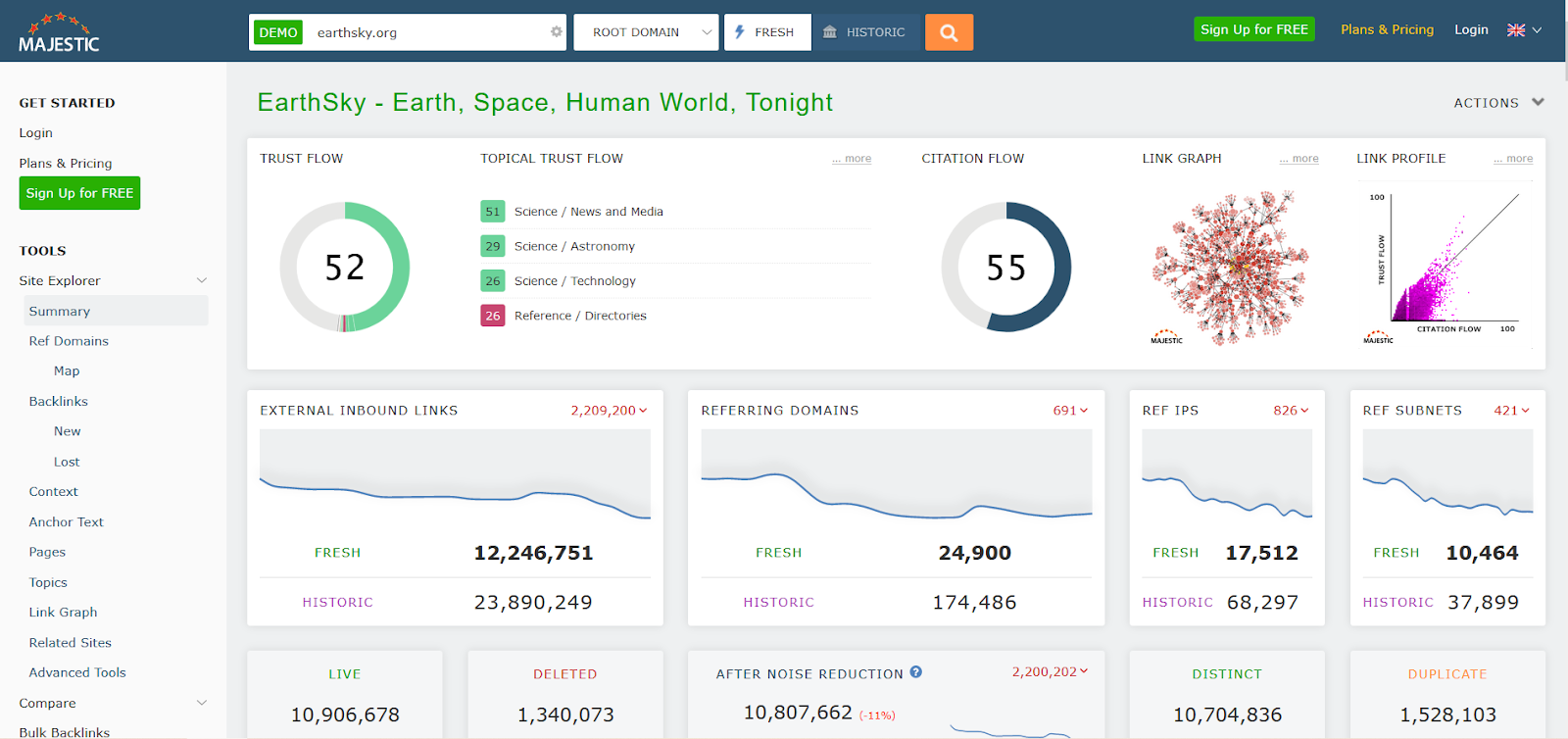1568x739 pixels.
Task: Open New backlinks in the sidebar
Action: pyautogui.click(x=67, y=431)
